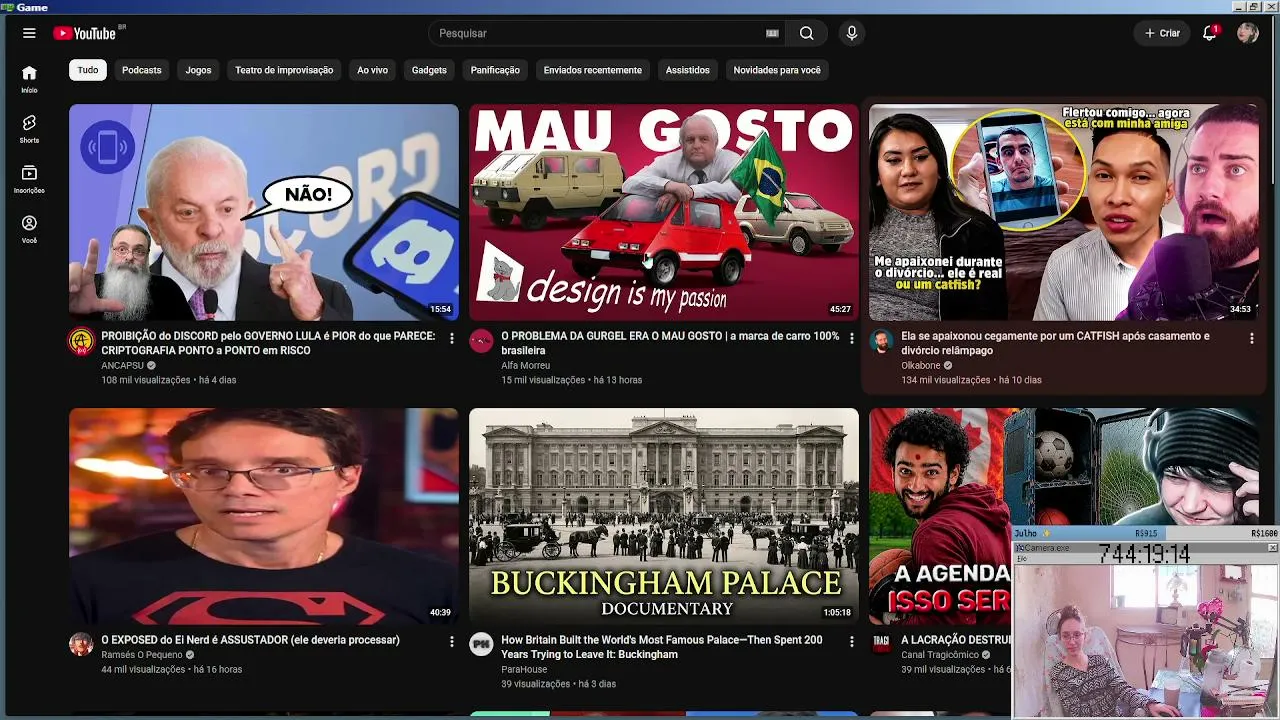The height and width of the screenshot is (720, 1280).
Task: Open title 'How Britain Built the World's Most Famous Palace'
Action: tap(662, 647)
